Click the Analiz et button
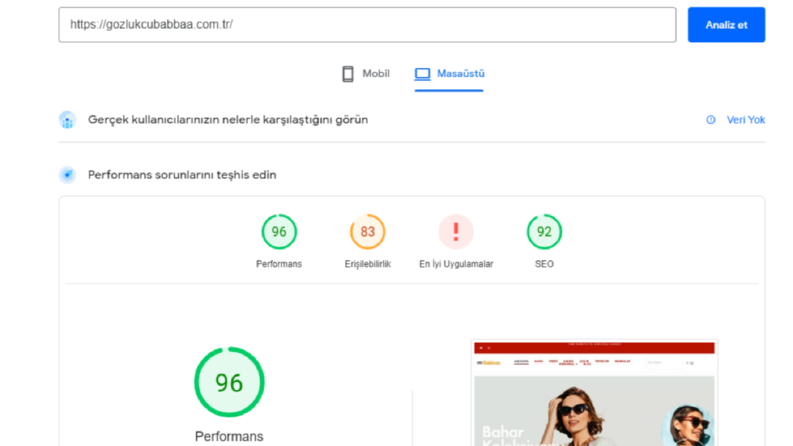Image resolution: width=793 pixels, height=446 pixels. pyautogui.click(x=726, y=25)
